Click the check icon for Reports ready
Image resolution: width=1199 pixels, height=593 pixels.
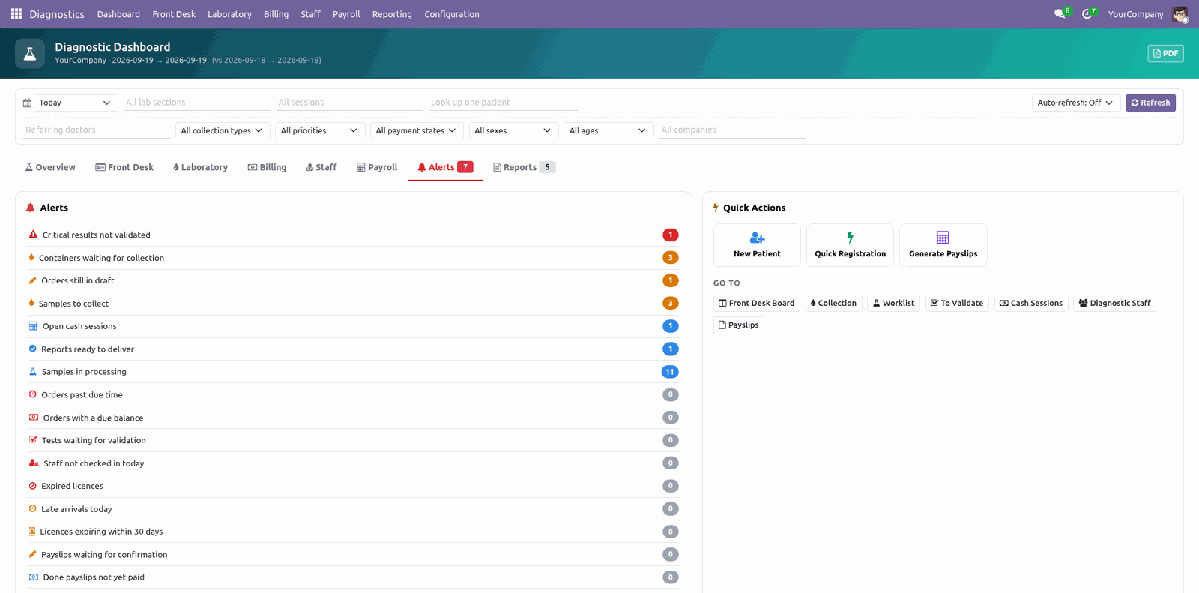click(x=33, y=349)
